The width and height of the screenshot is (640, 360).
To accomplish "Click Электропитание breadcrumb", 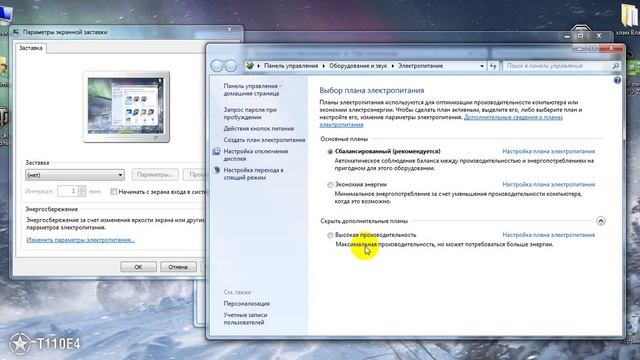I will [x=420, y=66].
